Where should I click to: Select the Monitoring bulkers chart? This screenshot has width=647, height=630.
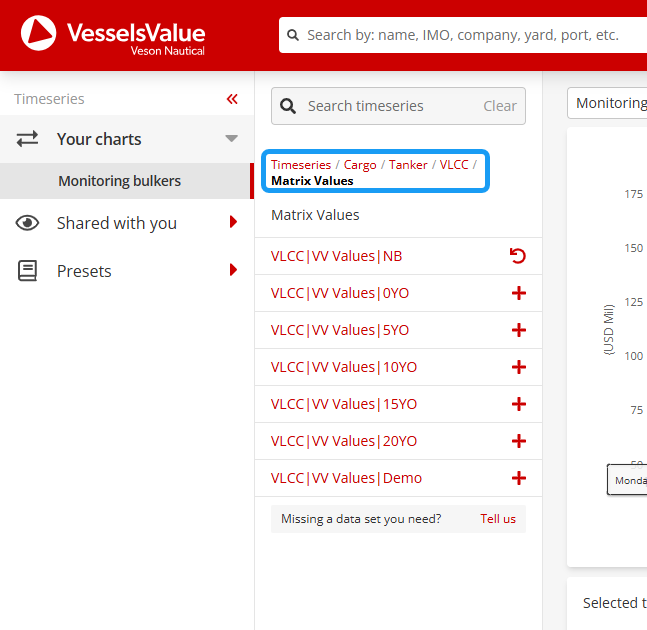119,181
